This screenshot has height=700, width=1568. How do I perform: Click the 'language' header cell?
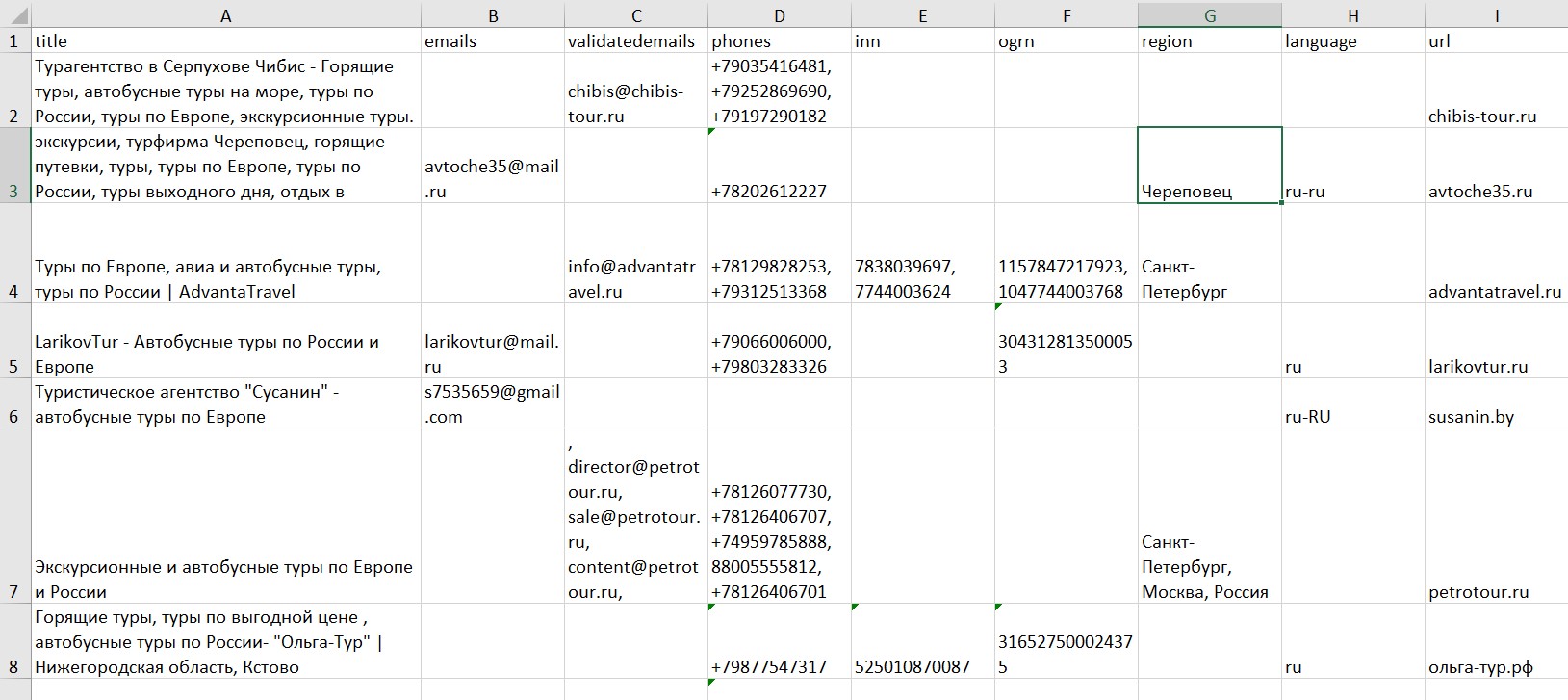pyautogui.click(x=1353, y=40)
